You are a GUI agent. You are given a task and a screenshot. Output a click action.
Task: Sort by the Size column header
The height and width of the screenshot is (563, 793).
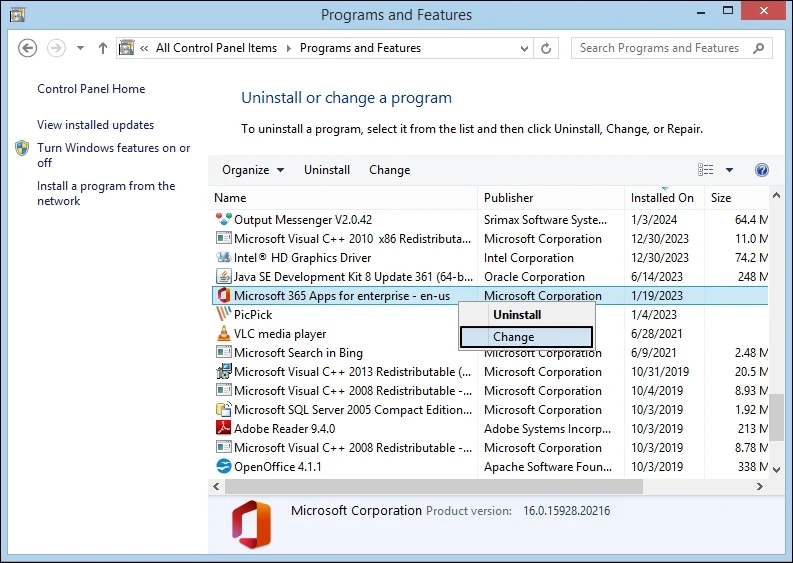coord(736,198)
